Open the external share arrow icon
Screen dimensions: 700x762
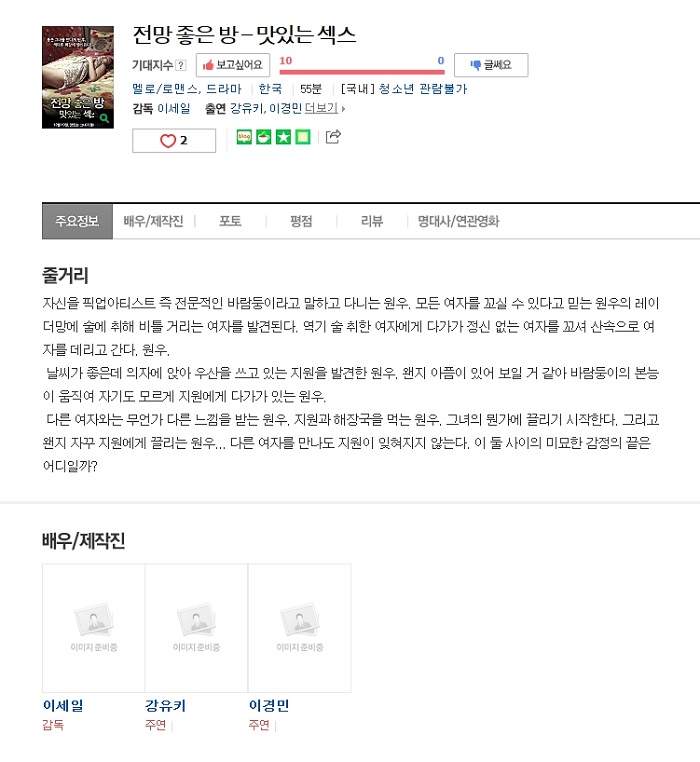click(x=333, y=137)
